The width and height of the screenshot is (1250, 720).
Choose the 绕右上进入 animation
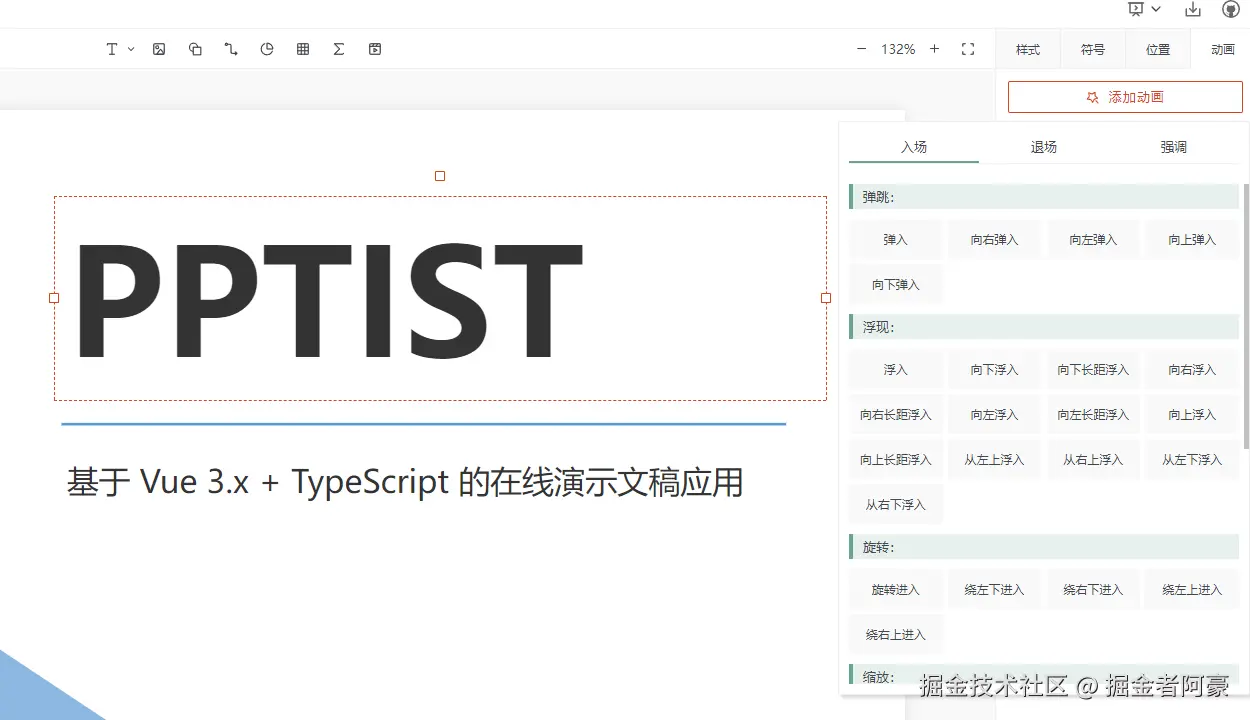(x=895, y=635)
